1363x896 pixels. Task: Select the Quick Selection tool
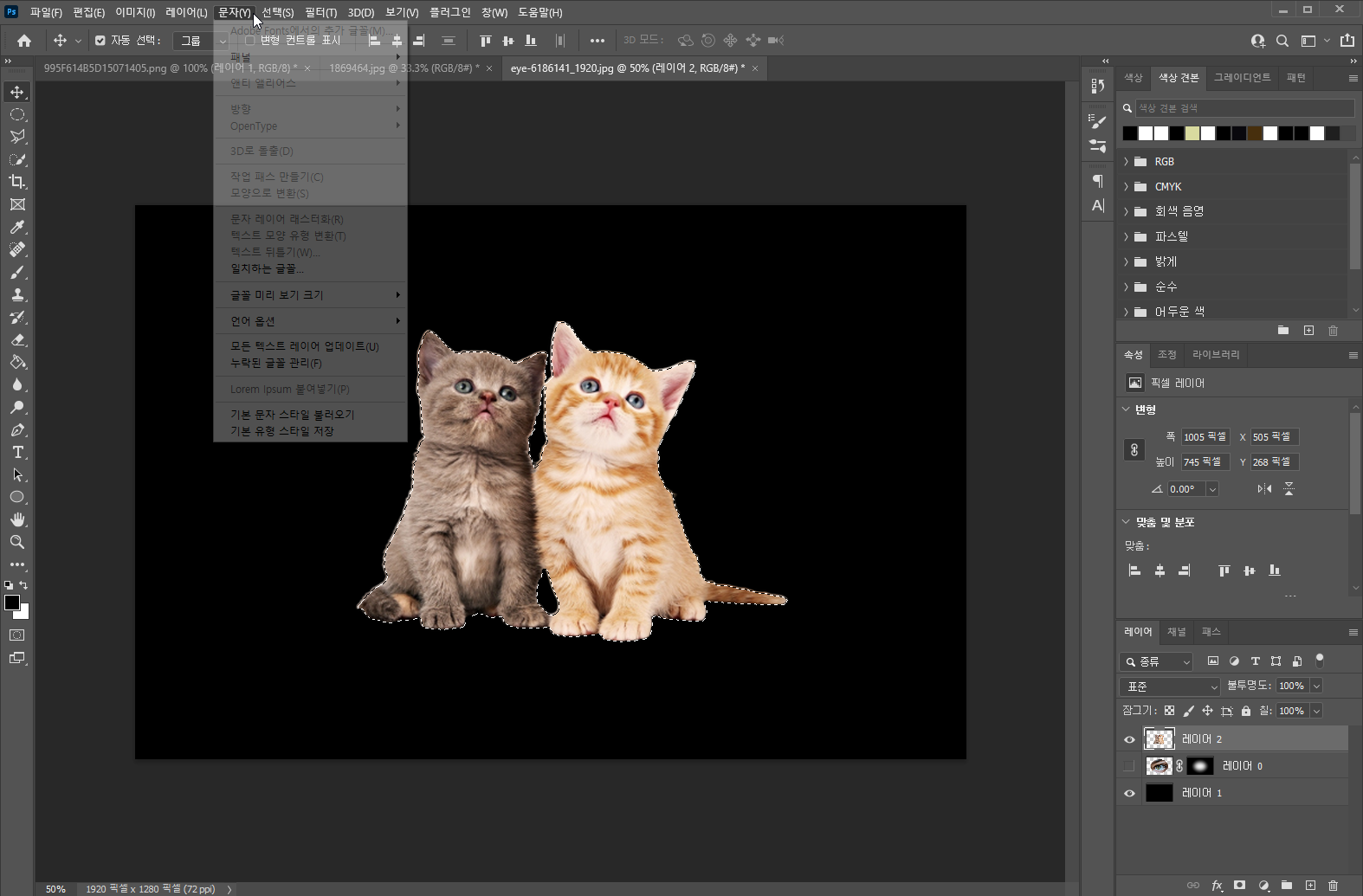[17, 159]
